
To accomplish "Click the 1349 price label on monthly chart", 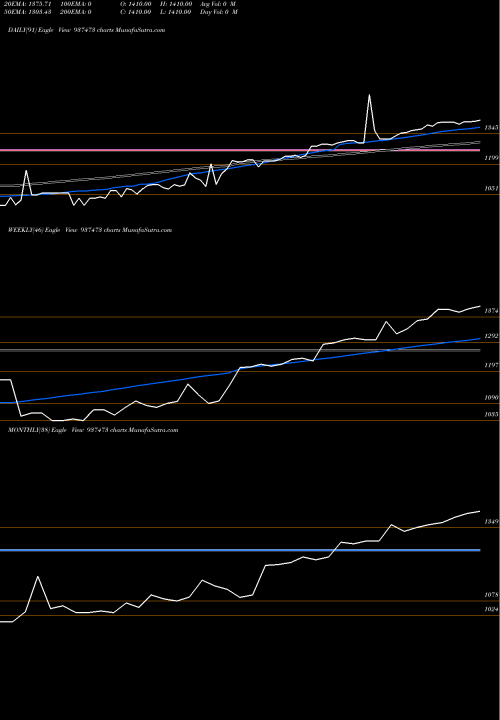I will pos(491,522).
